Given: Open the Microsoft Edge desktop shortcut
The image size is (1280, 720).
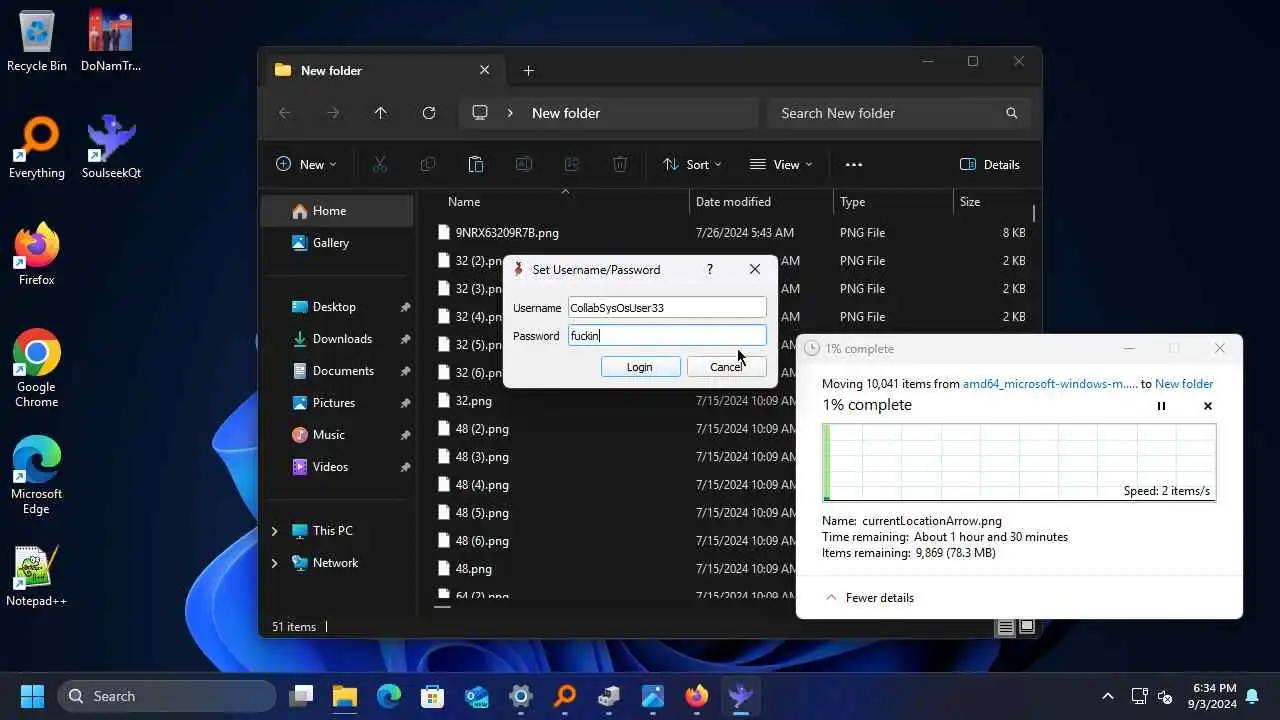Looking at the screenshot, I should (37, 475).
